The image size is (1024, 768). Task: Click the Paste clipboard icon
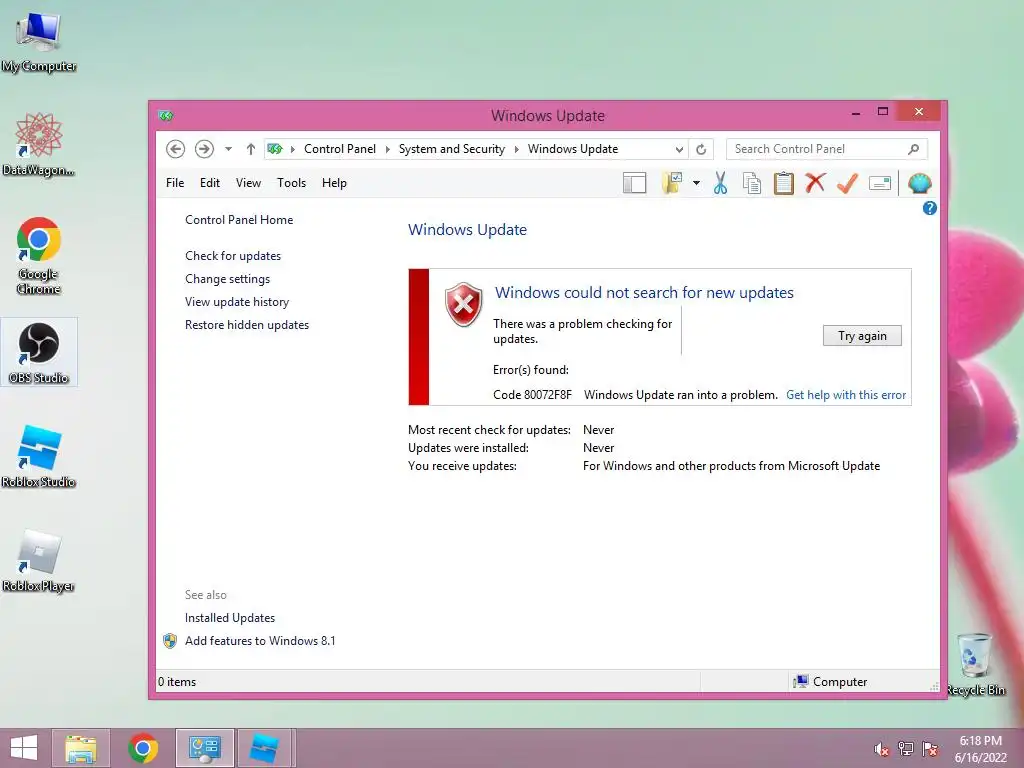(784, 184)
